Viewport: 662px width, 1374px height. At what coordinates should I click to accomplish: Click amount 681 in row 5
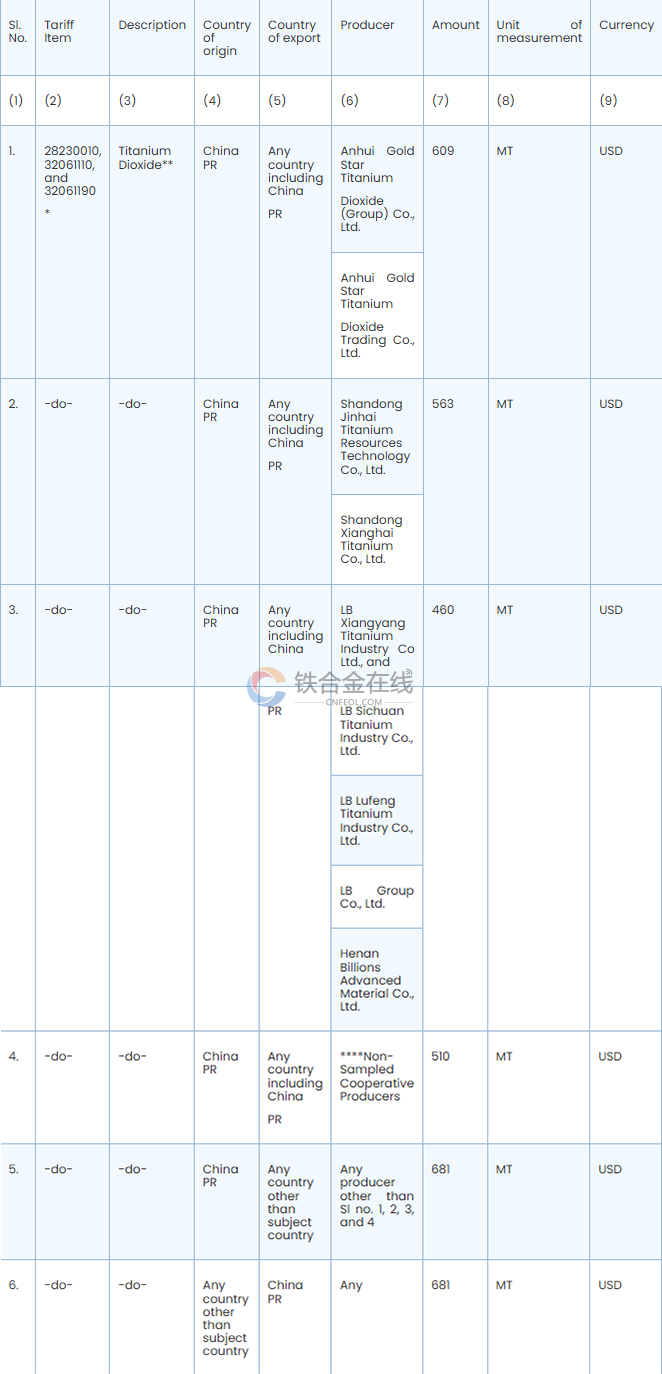[442, 1169]
